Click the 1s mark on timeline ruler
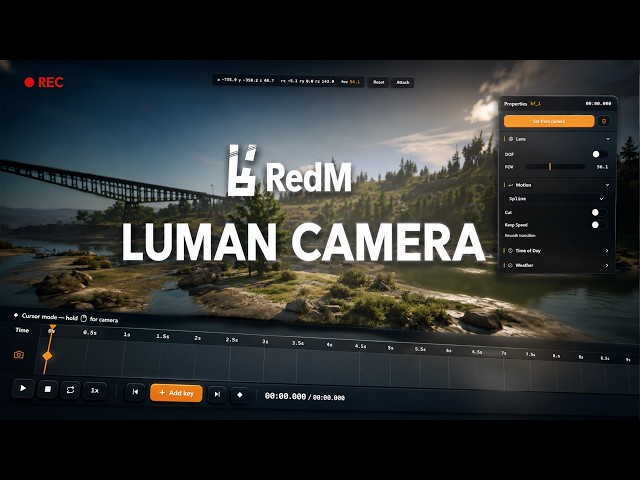 127,335
